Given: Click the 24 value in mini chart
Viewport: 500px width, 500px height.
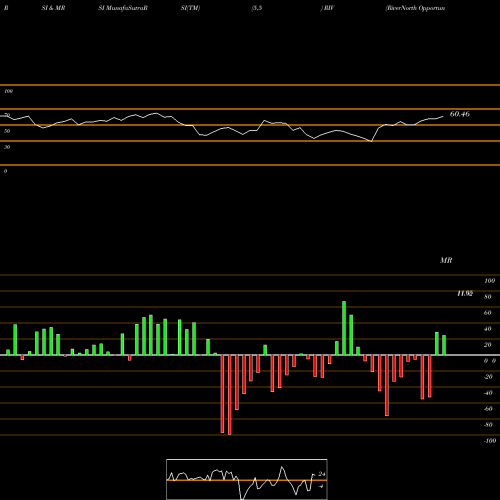Looking at the screenshot, I should [322, 474].
